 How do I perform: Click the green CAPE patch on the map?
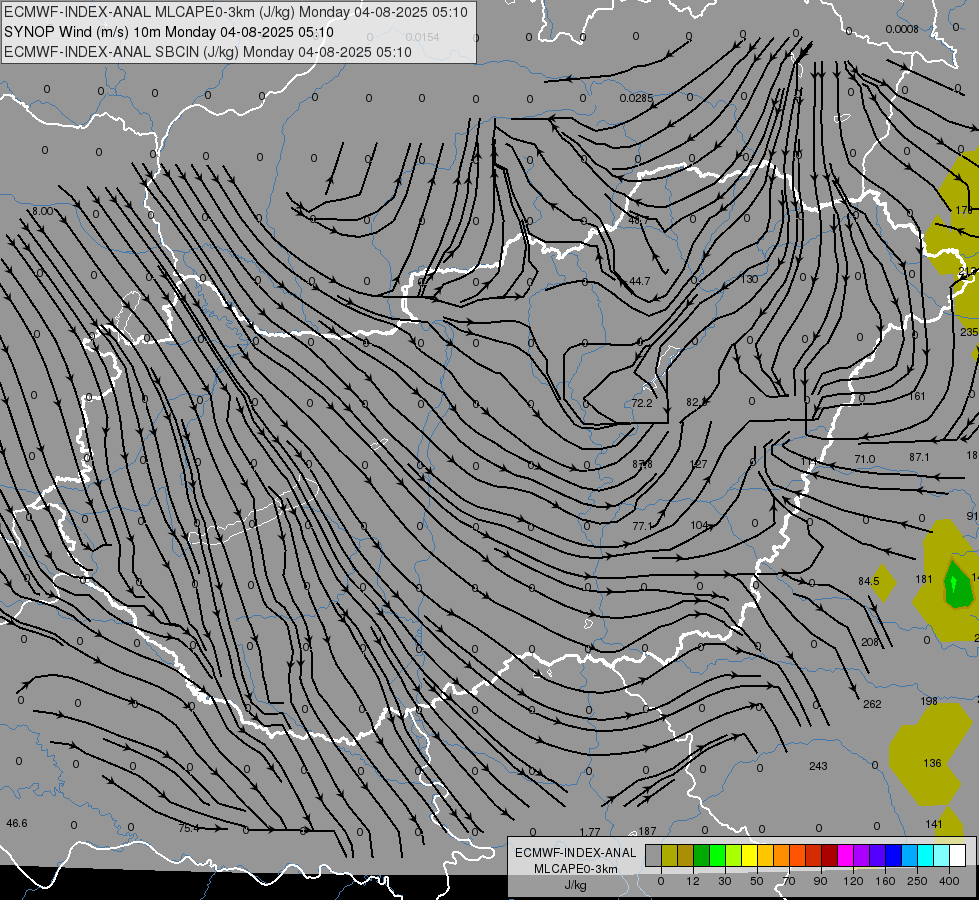click(958, 586)
